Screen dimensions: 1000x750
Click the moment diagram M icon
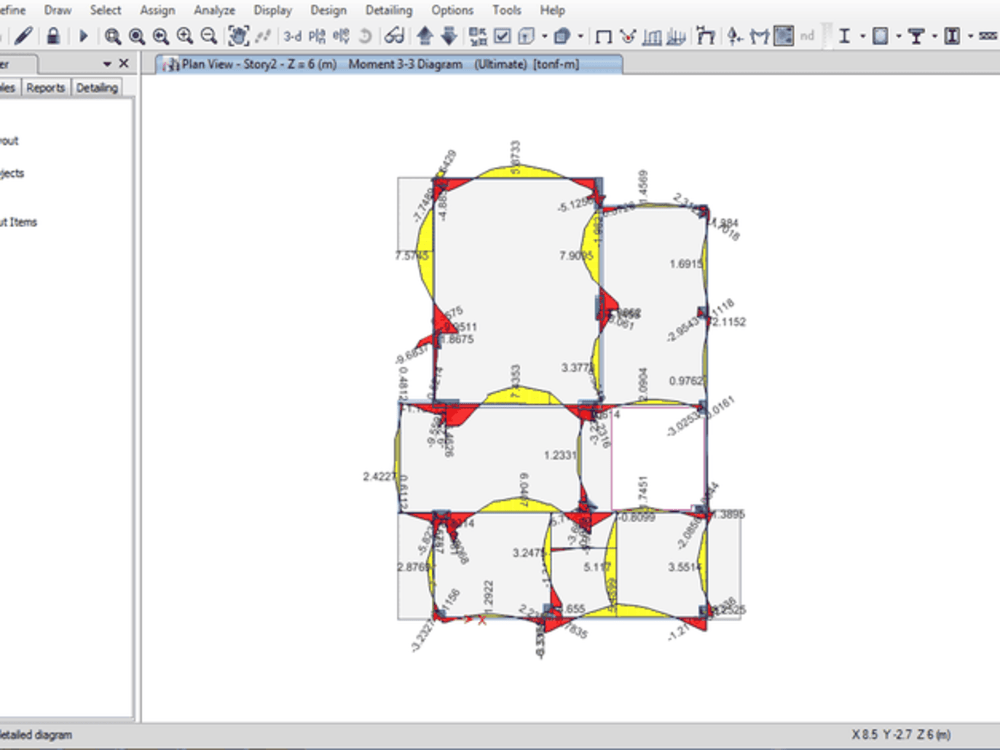tap(759, 36)
